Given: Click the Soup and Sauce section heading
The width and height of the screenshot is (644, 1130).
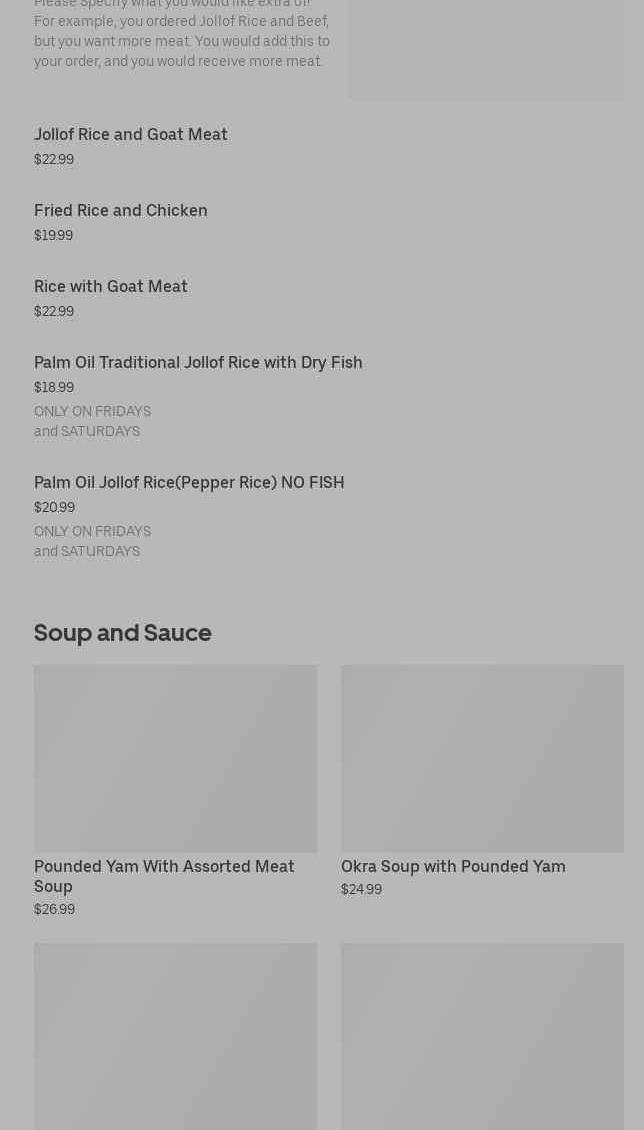Looking at the screenshot, I should coord(123,633).
